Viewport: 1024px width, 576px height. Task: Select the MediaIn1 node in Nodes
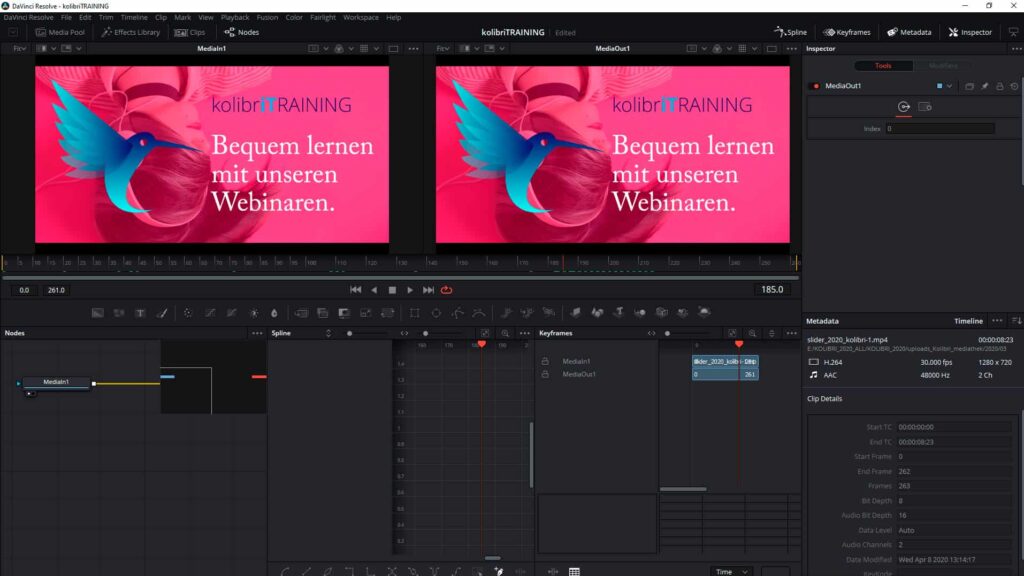(x=56, y=383)
